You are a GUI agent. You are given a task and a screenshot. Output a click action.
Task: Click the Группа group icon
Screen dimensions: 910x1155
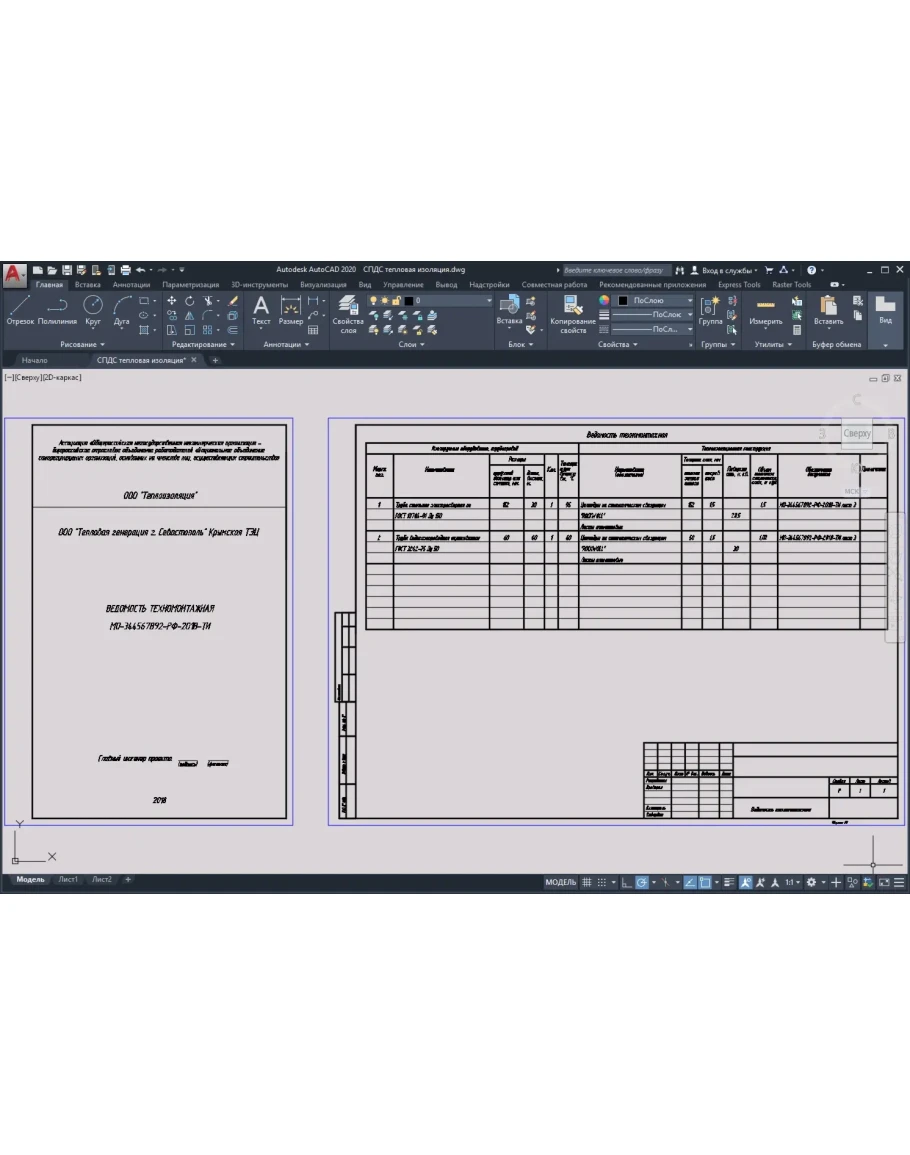711,310
